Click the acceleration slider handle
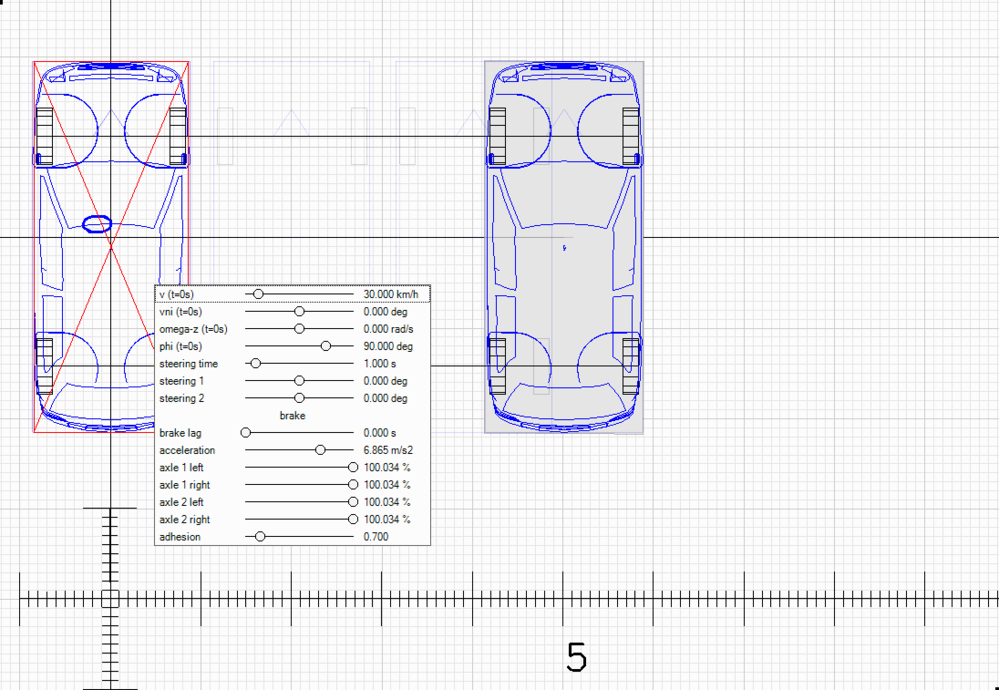This screenshot has height=690, width=999. pos(320,450)
